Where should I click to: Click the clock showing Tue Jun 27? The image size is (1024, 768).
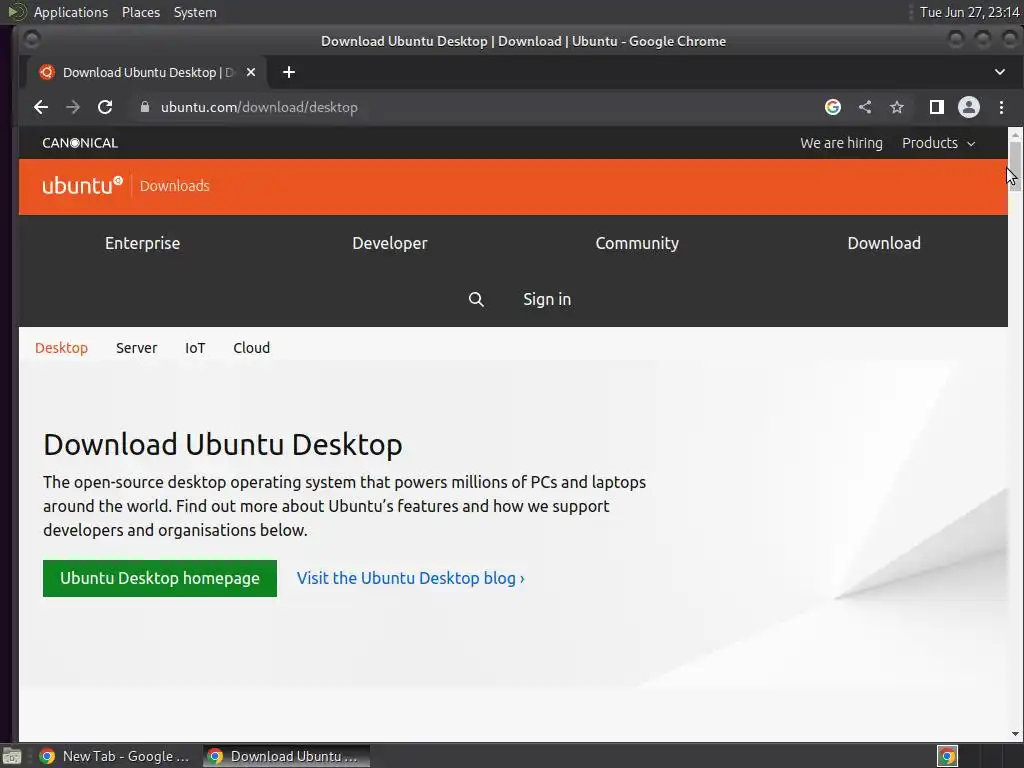pos(970,12)
